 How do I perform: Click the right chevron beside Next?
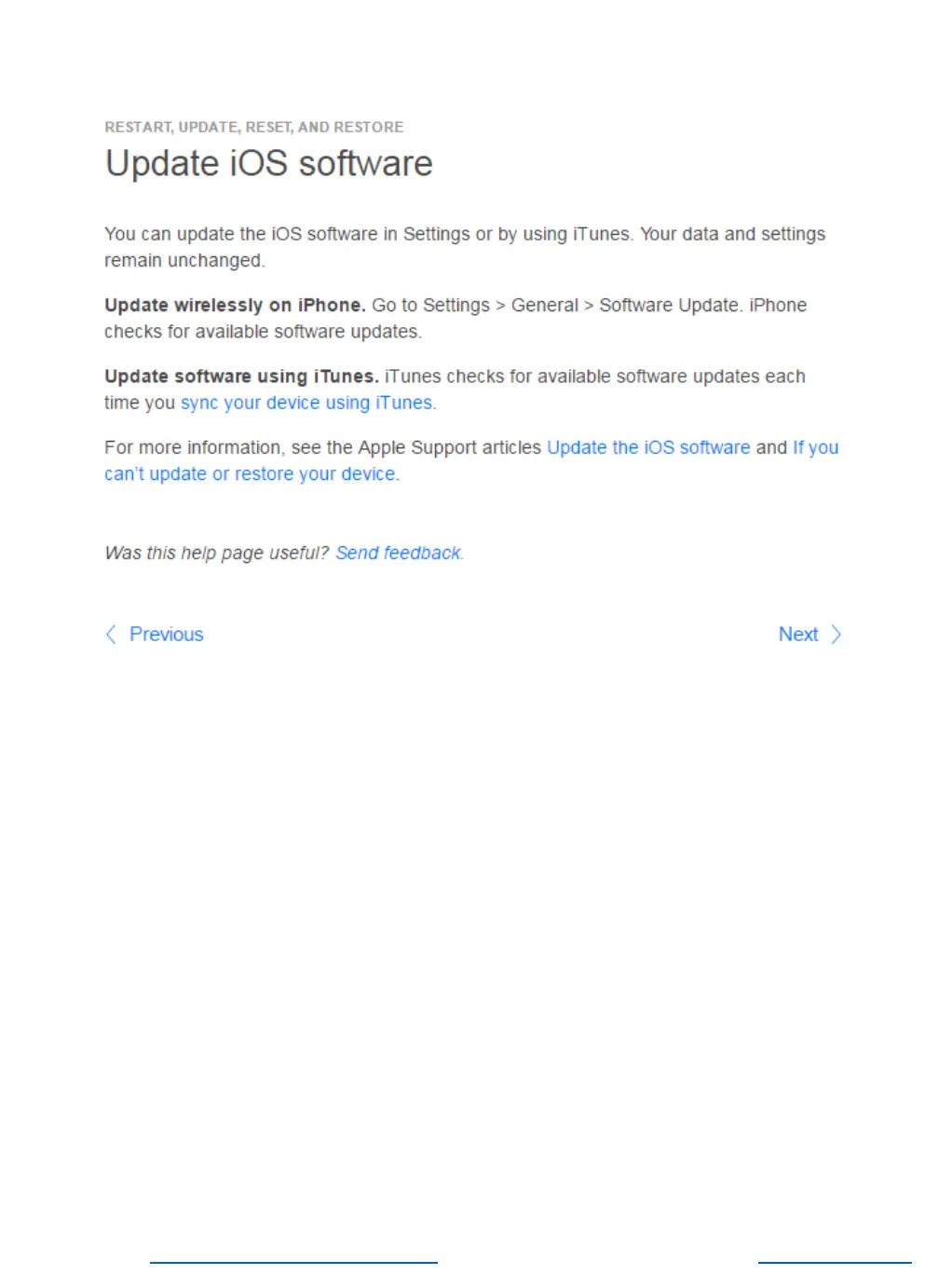[836, 635]
